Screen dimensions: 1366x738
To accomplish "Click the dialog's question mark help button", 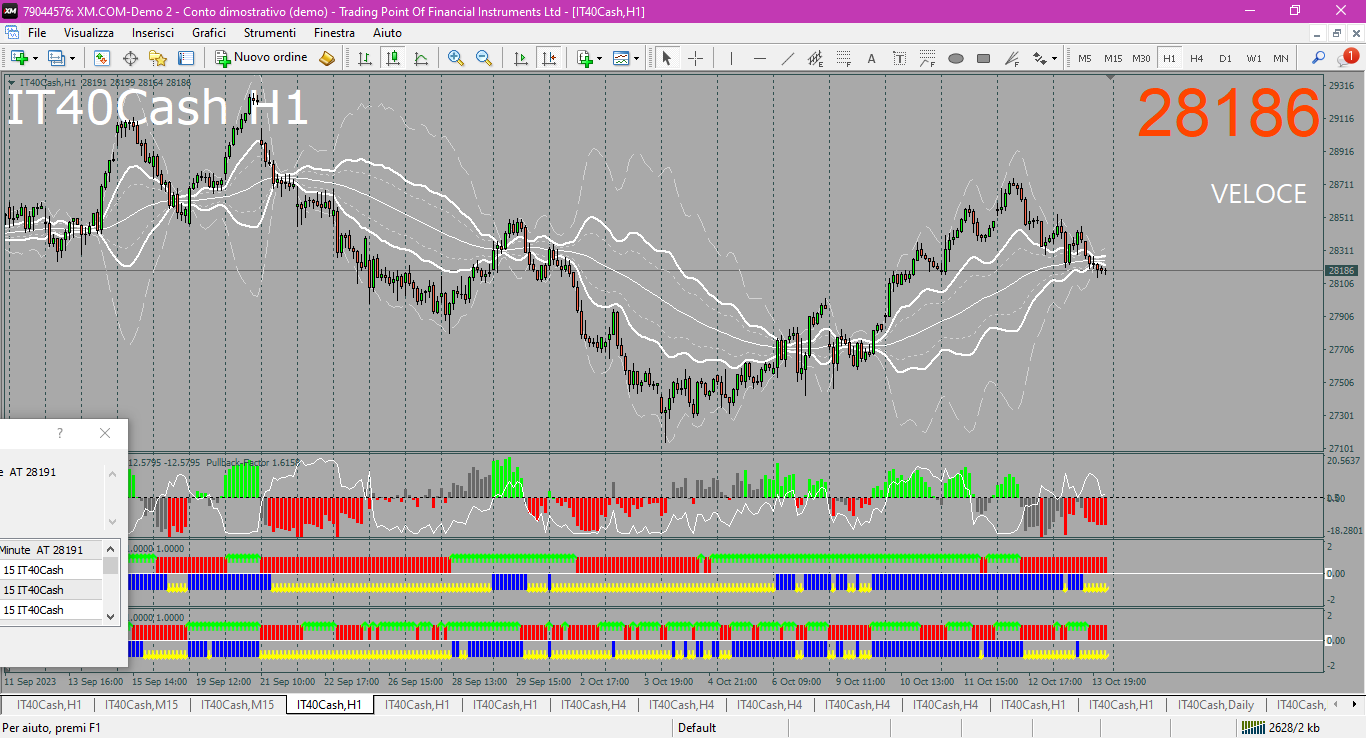I will 60,433.
